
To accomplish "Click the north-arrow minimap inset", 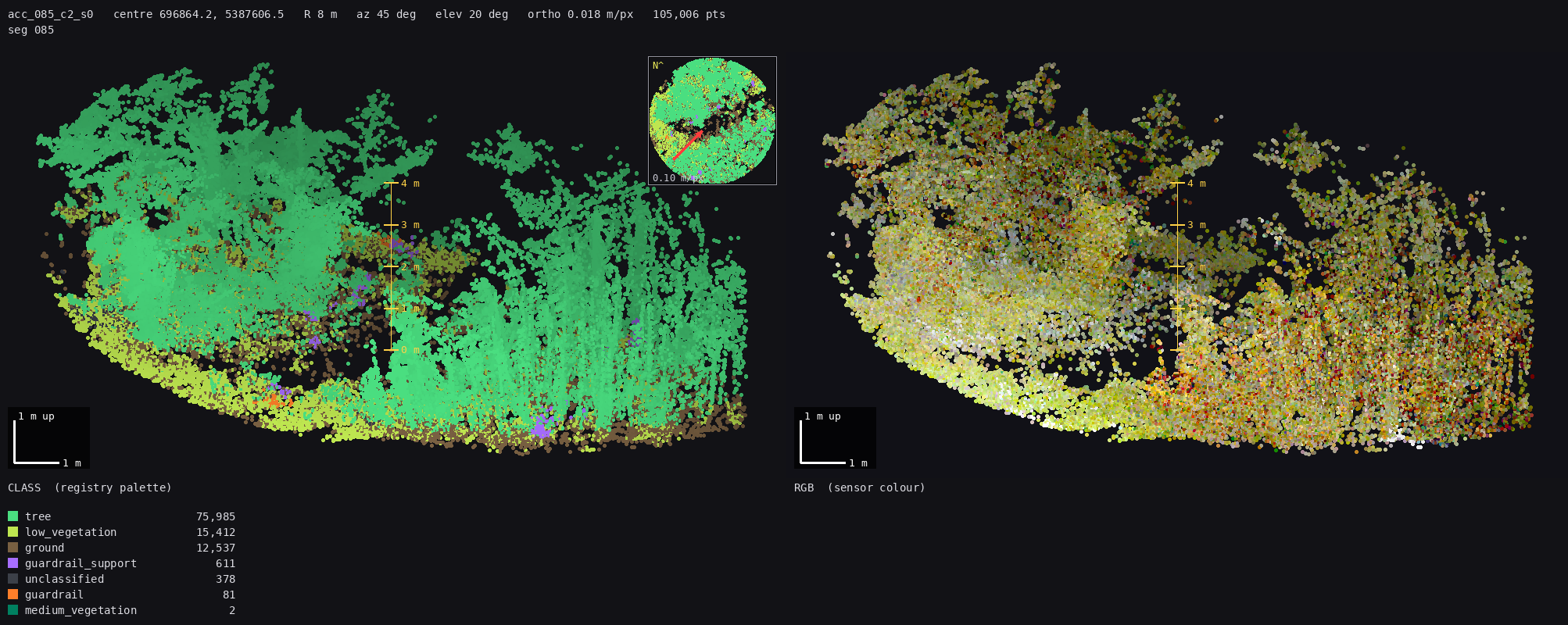I will [x=712, y=120].
